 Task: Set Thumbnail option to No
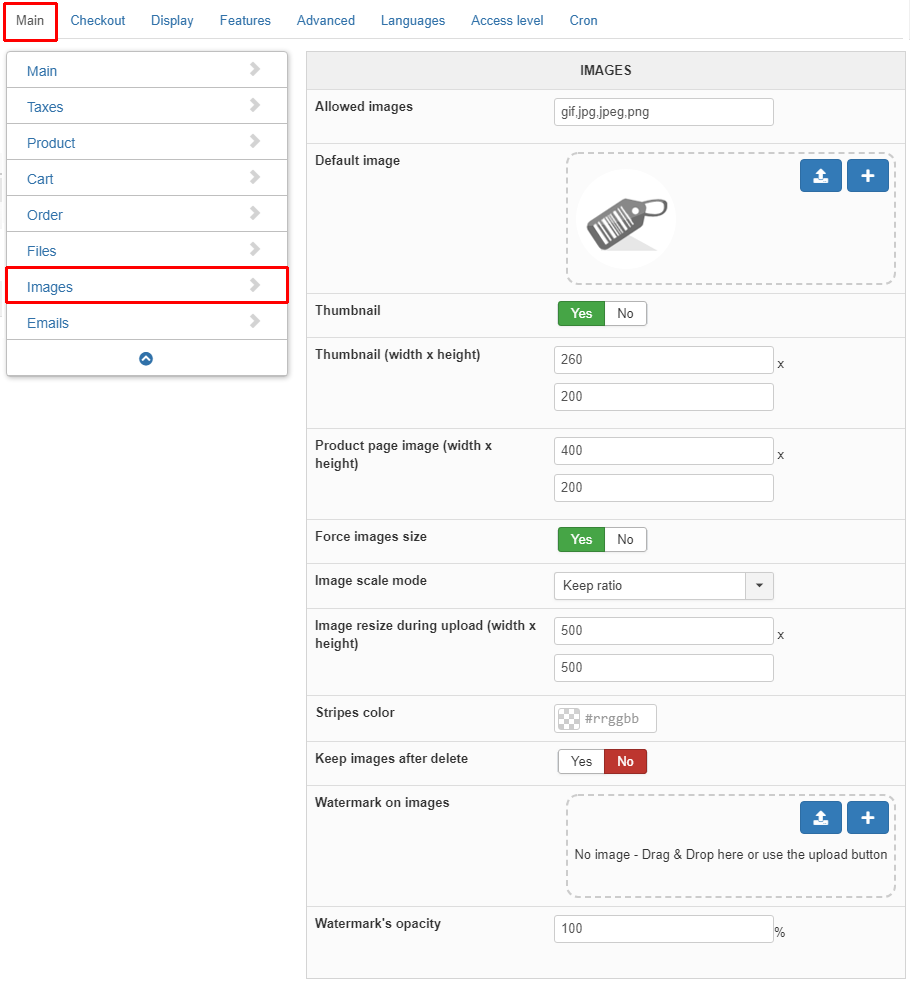tap(625, 314)
